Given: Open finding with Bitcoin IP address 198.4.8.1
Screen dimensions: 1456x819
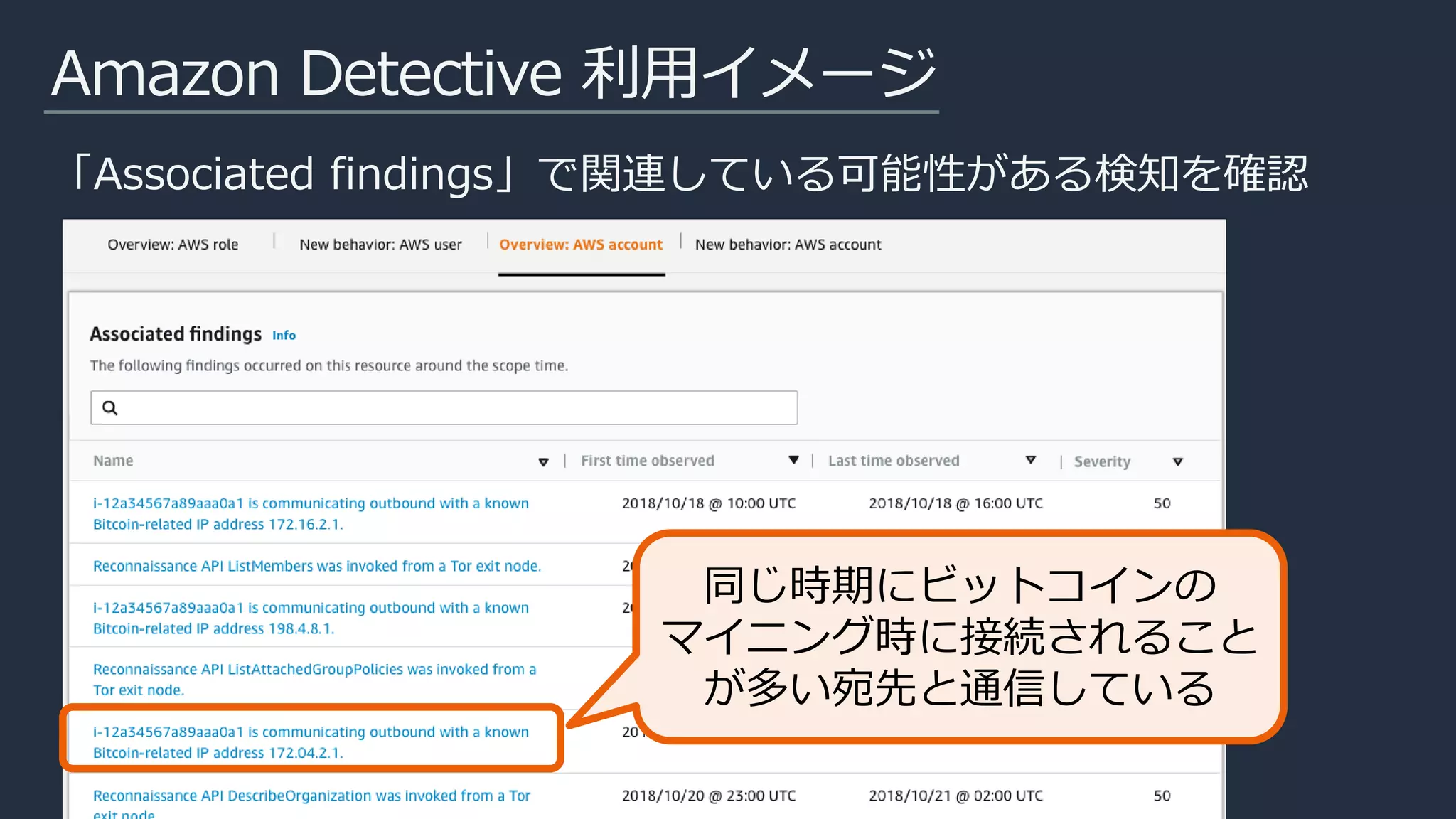Looking at the screenshot, I should click(311, 618).
